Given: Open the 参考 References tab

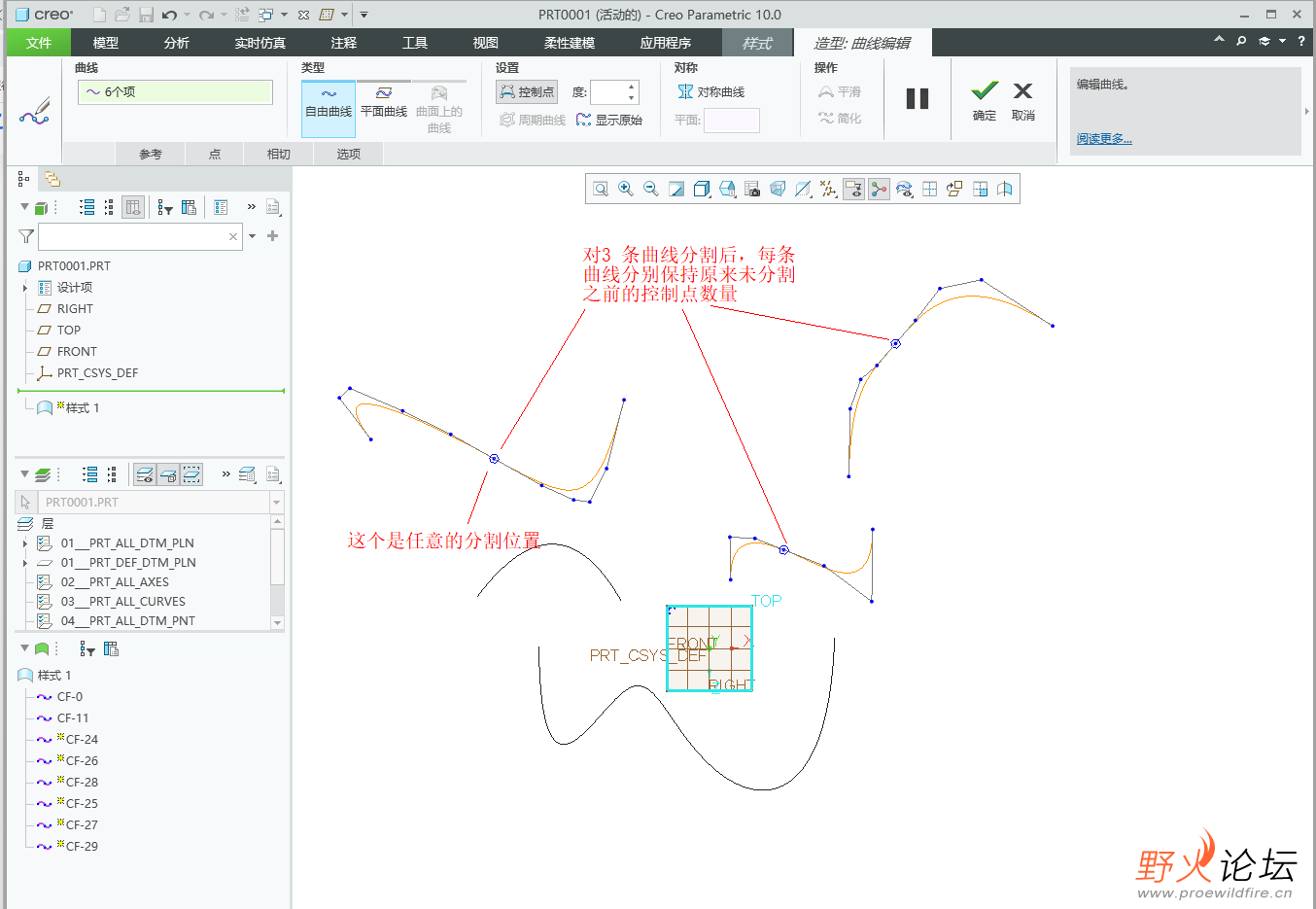Looking at the screenshot, I should tap(151, 154).
